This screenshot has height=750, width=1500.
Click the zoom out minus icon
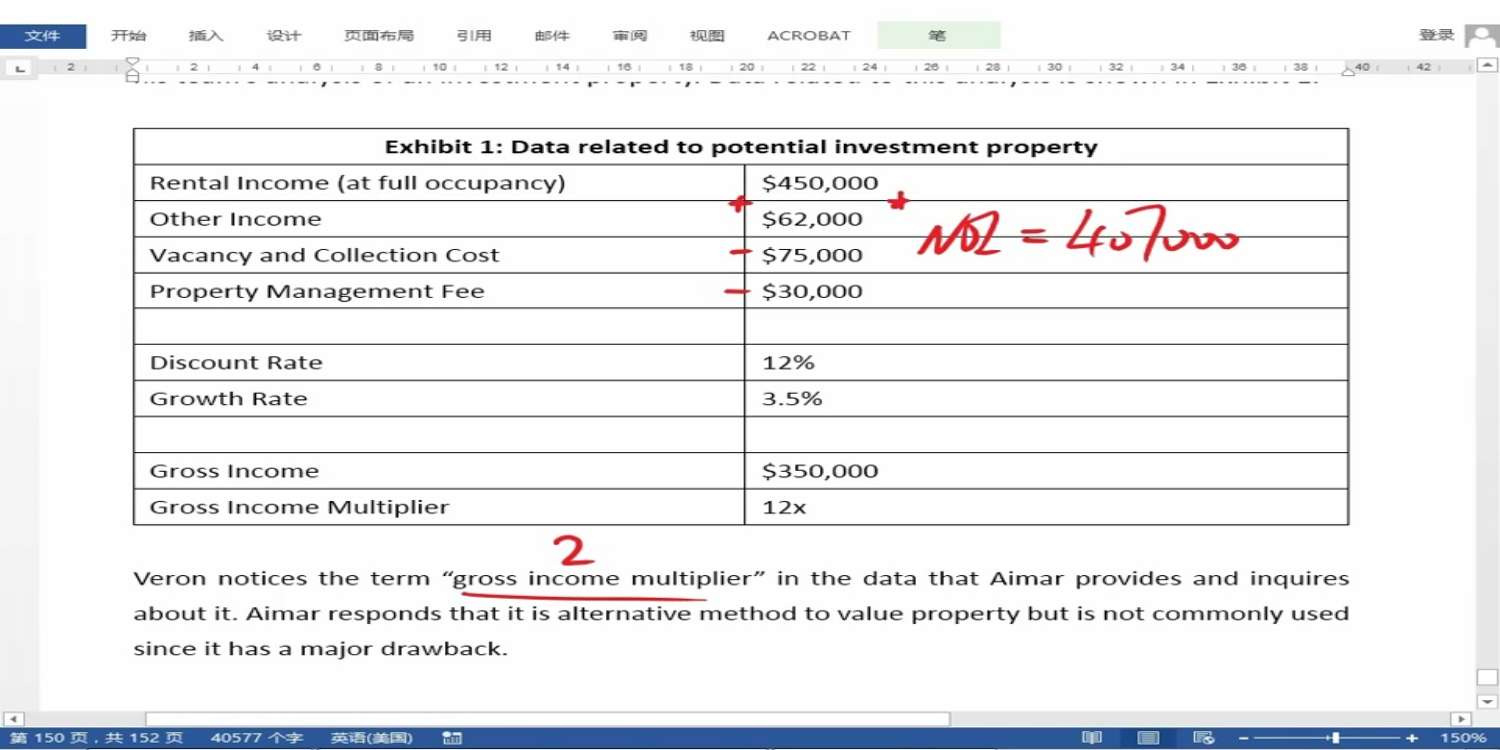tap(1243, 738)
